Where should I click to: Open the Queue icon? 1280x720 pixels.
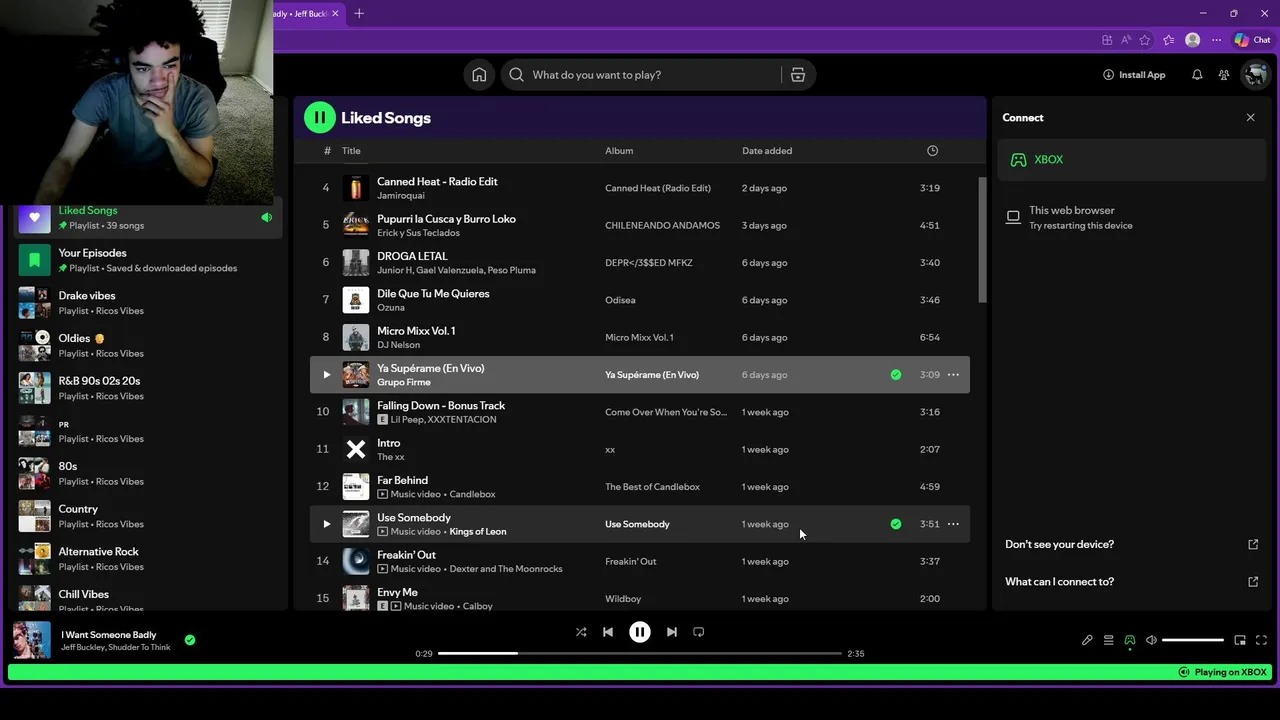tap(1108, 640)
